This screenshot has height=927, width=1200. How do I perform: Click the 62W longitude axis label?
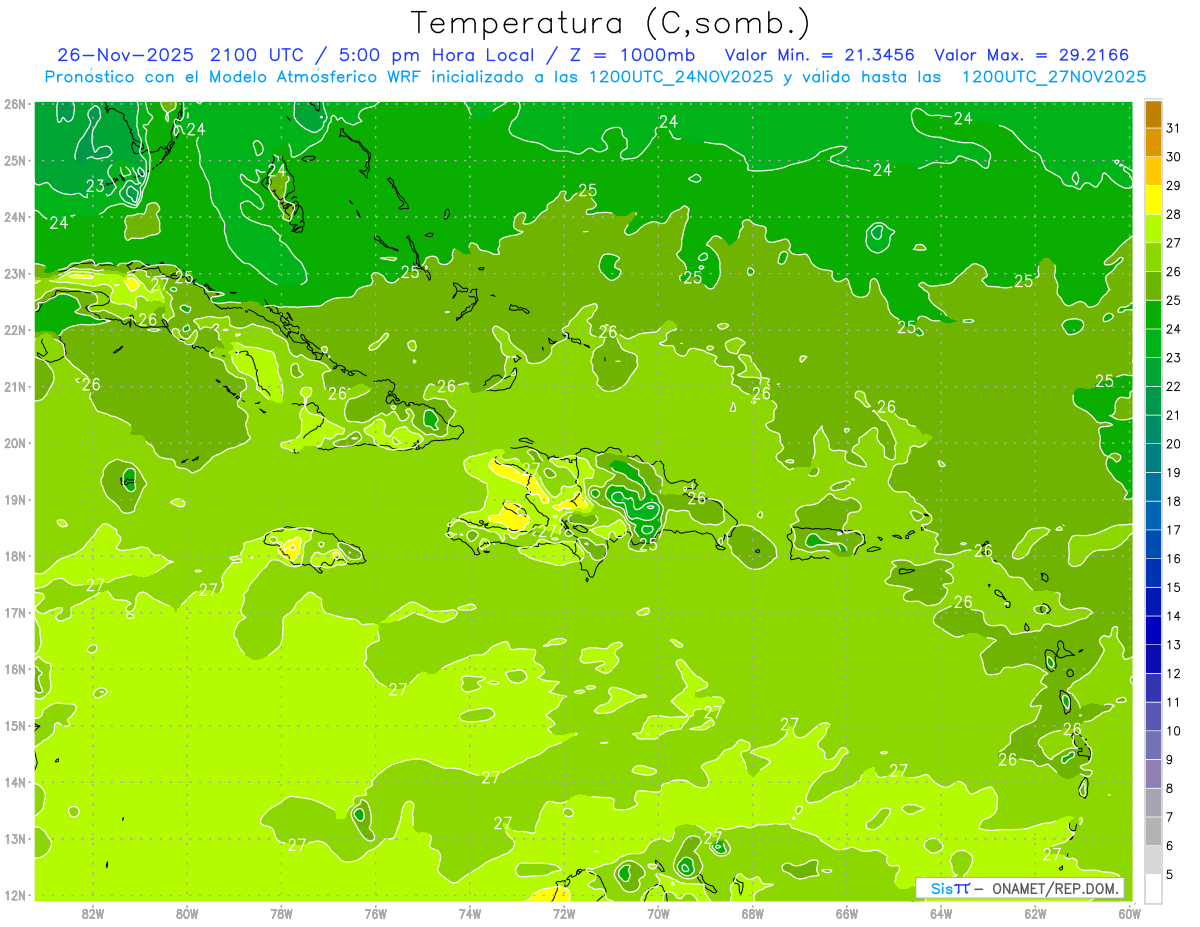click(1035, 913)
